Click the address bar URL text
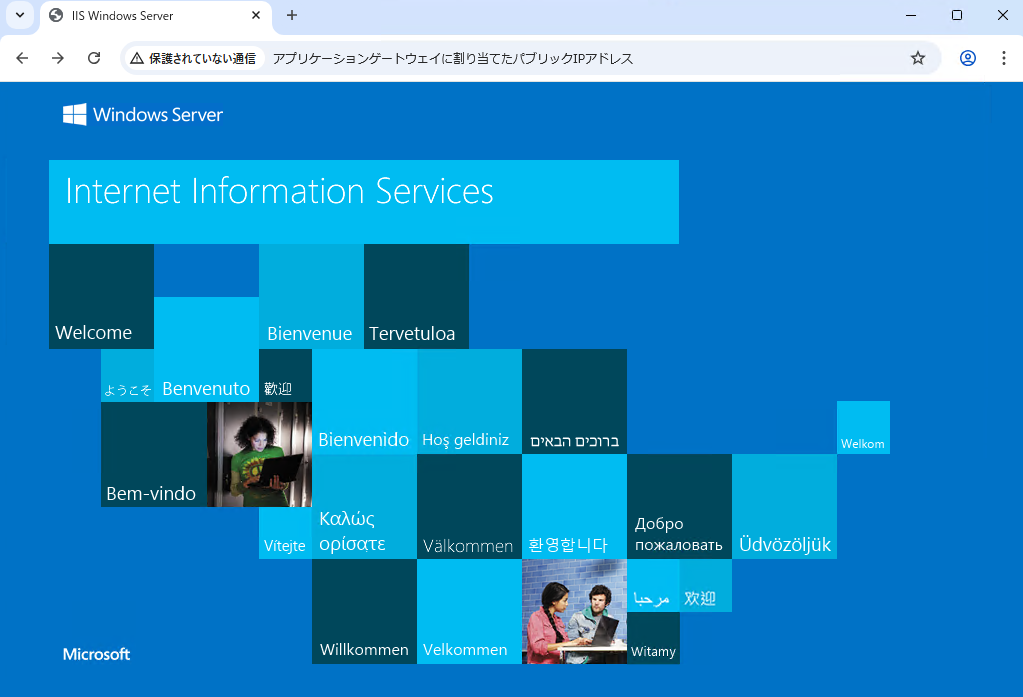 tap(453, 59)
